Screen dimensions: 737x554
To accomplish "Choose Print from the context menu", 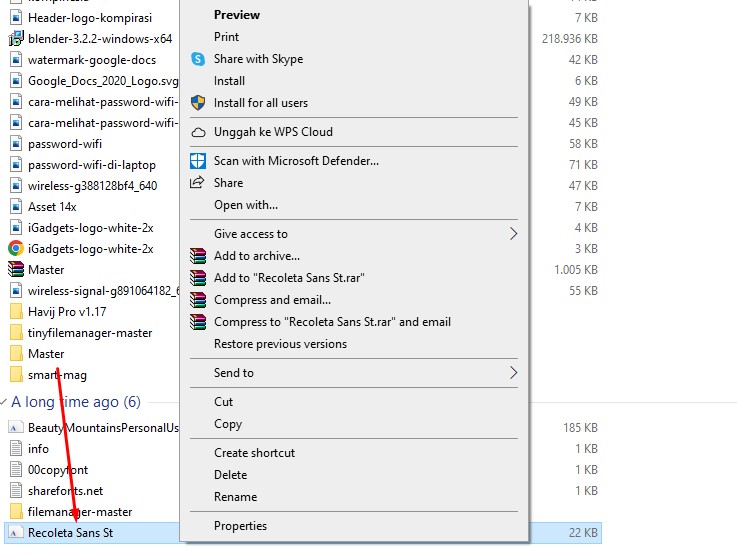I will [x=226, y=37].
